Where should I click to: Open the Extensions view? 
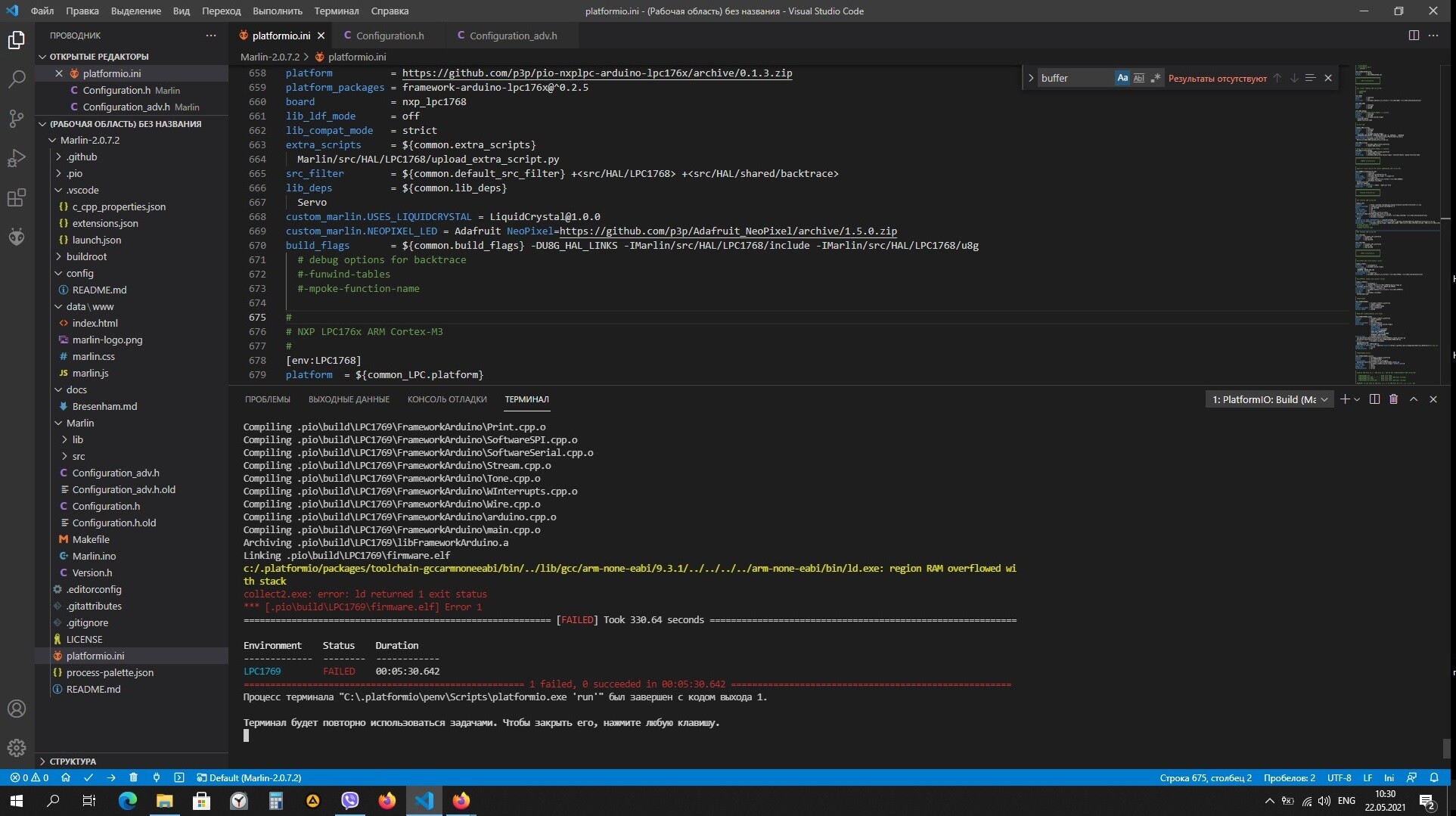coord(17,197)
